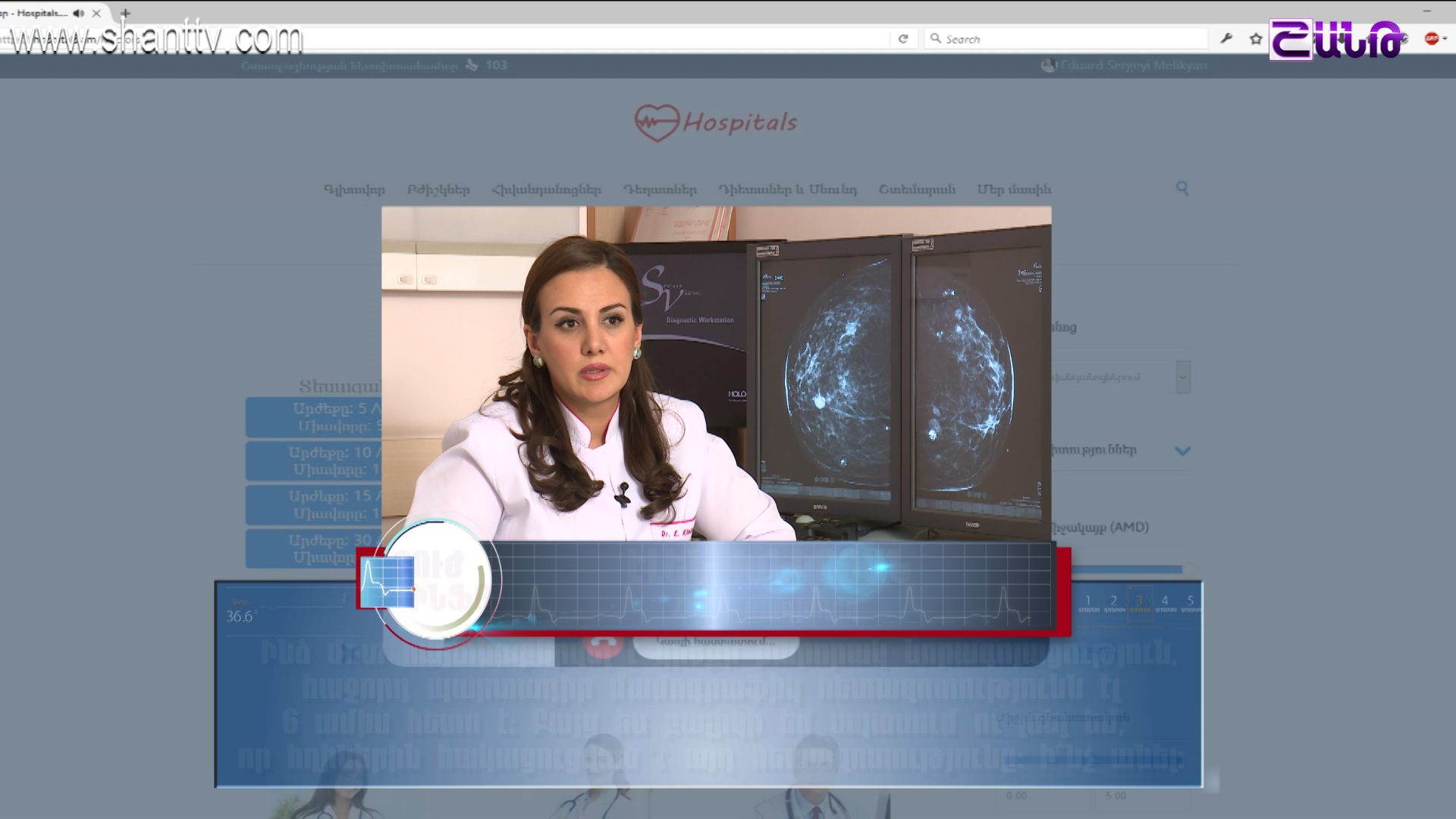
Task: Reload the page with the refresh icon
Action: pos(902,39)
